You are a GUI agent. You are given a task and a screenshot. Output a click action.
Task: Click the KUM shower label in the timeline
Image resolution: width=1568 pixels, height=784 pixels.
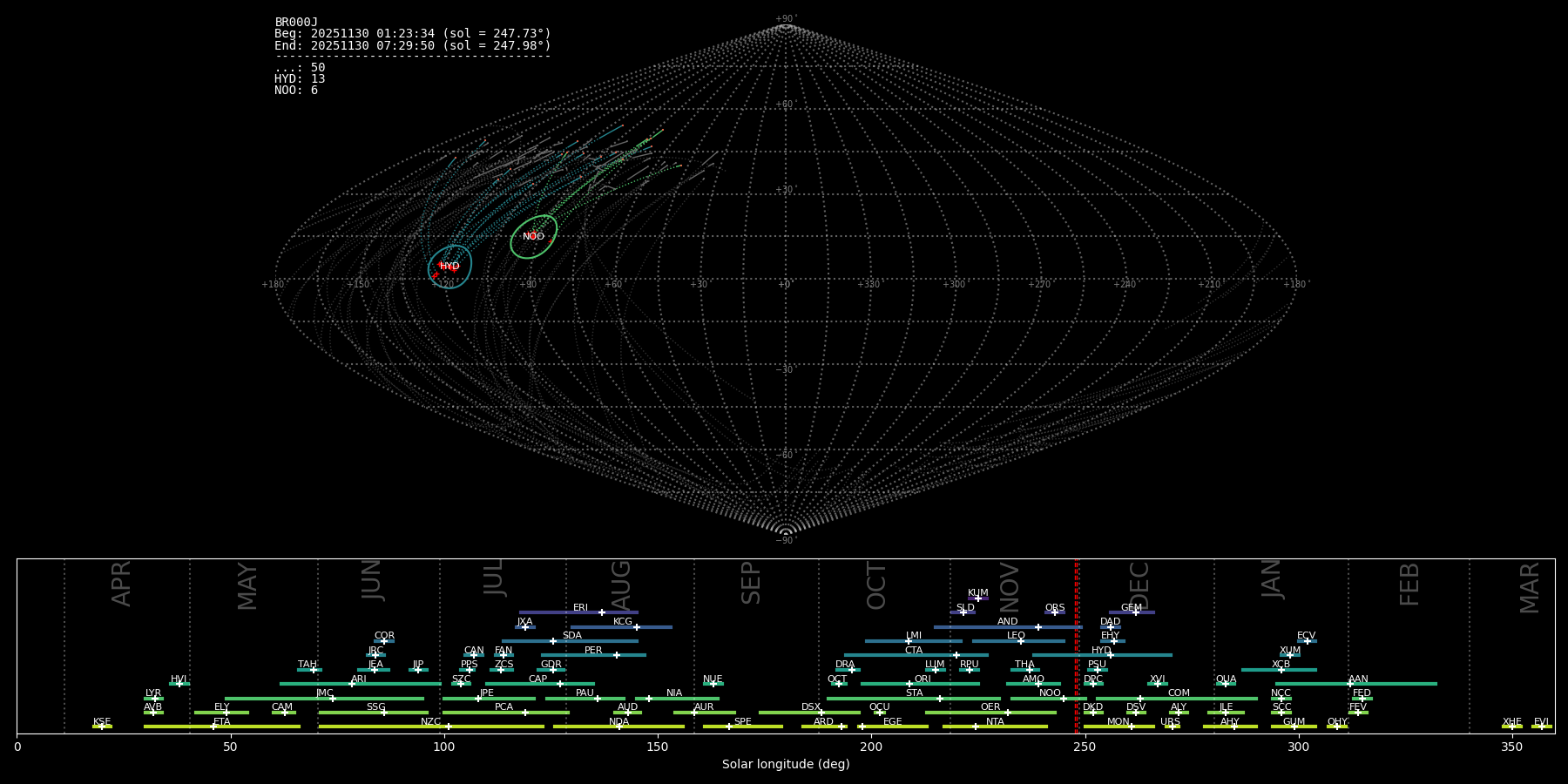tap(977, 593)
